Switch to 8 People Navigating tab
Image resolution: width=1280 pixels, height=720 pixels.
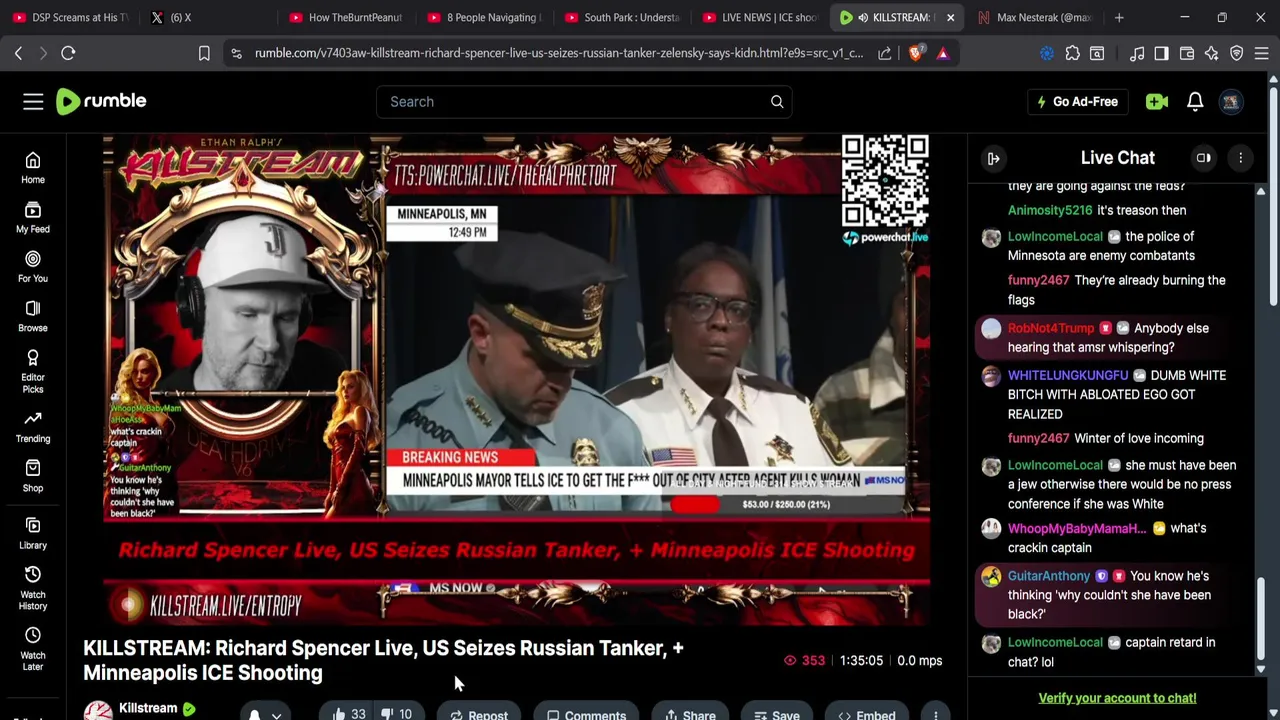tap(485, 17)
